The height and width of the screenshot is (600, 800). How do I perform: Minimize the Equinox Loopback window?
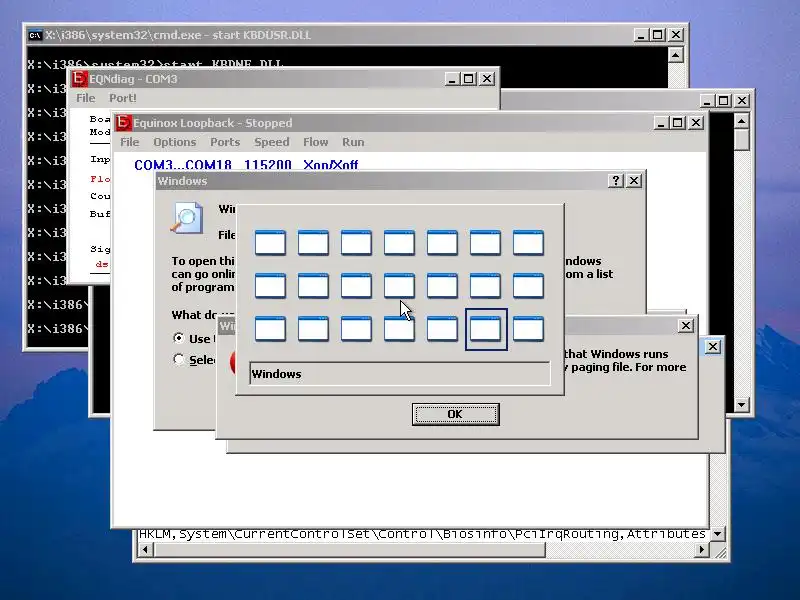661,123
